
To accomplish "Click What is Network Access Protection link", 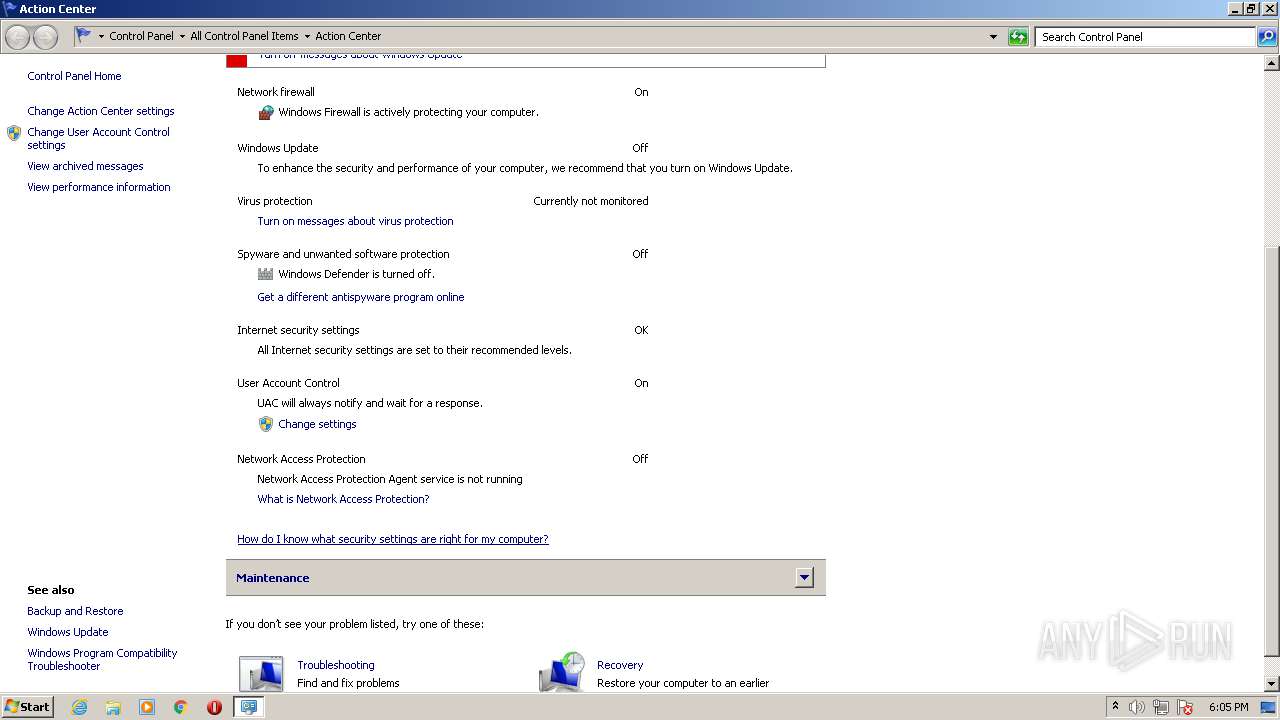I will pyautogui.click(x=343, y=499).
